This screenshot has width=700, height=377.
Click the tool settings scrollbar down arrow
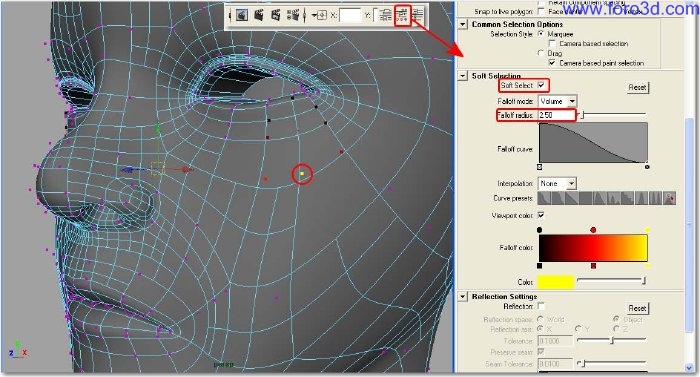pyautogui.click(x=689, y=368)
